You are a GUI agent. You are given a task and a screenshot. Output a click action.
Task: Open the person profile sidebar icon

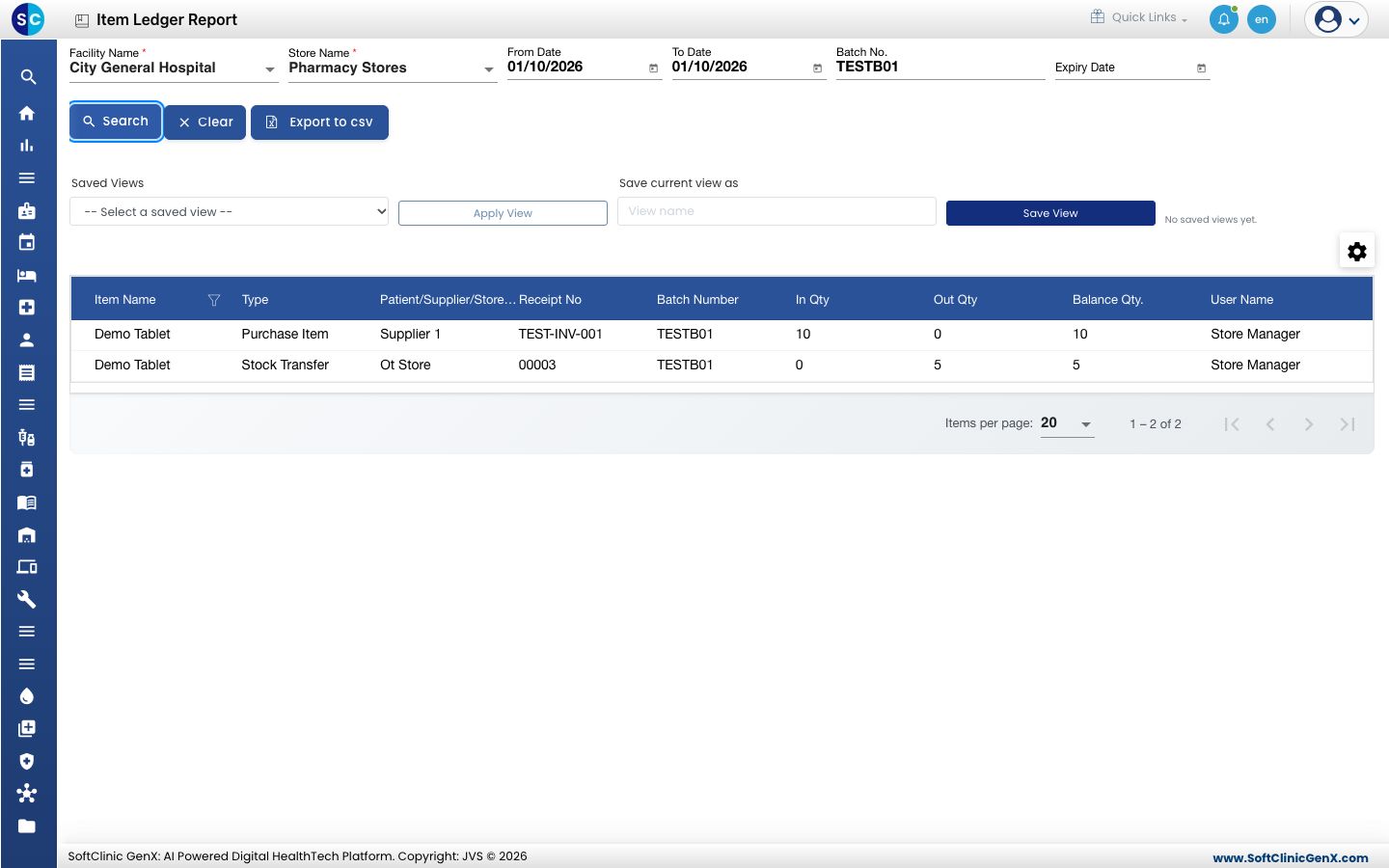tap(27, 339)
